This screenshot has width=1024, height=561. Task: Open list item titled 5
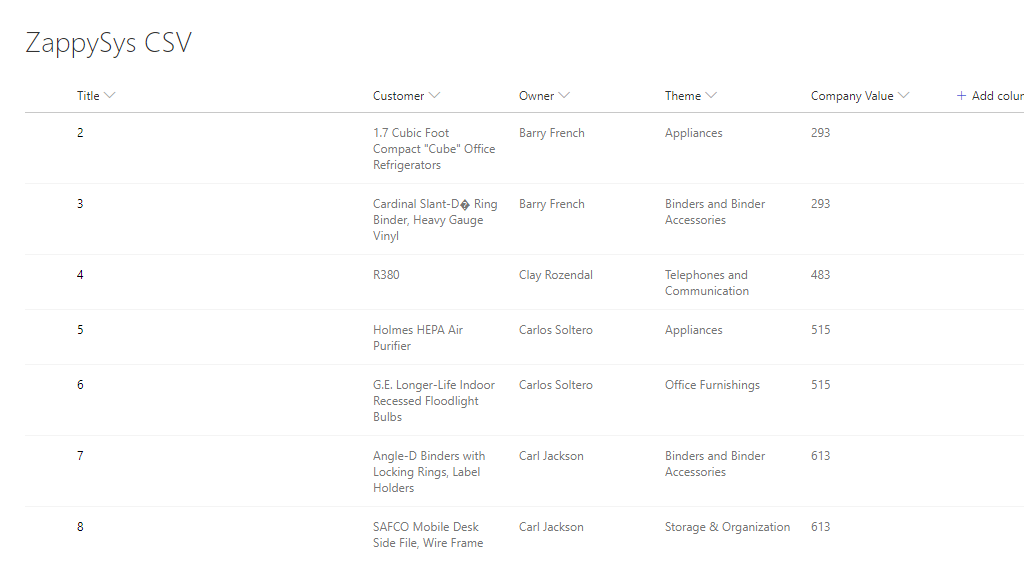coord(81,330)
